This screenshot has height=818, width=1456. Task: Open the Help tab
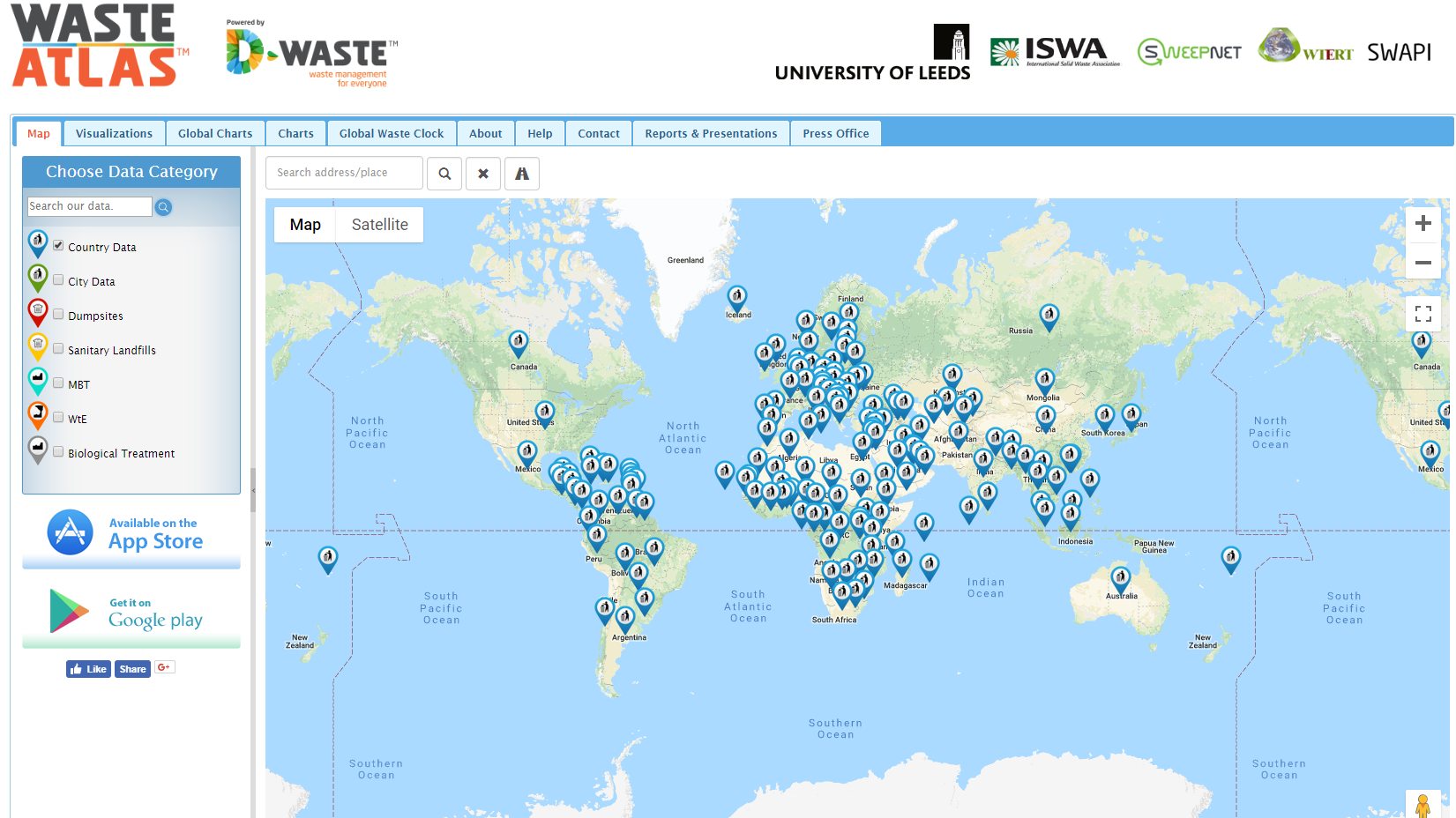coord(541,133)
